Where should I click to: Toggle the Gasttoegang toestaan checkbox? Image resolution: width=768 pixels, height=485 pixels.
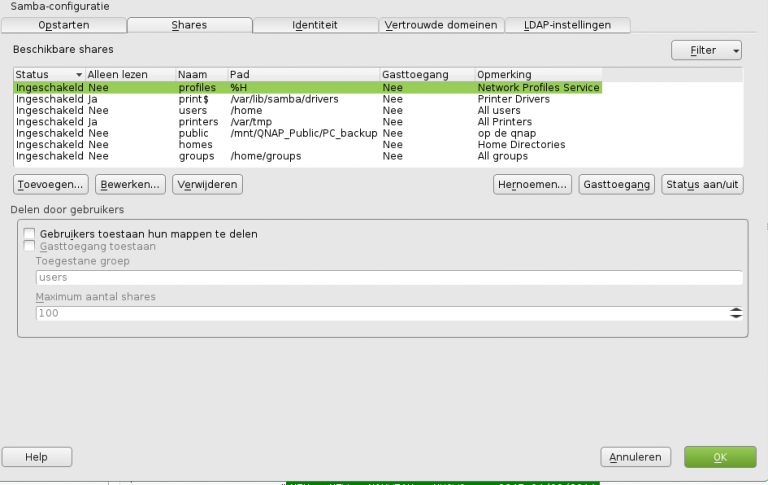click(29, 246)
